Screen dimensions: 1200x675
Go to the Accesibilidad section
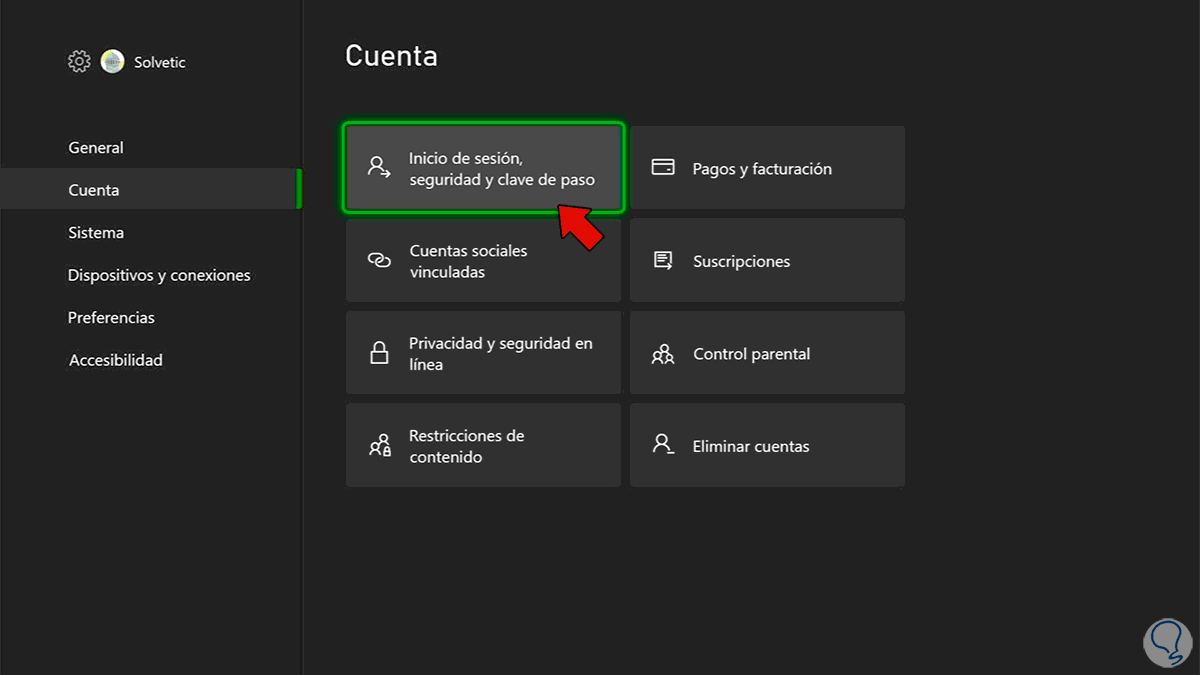[x=115, y=359]
